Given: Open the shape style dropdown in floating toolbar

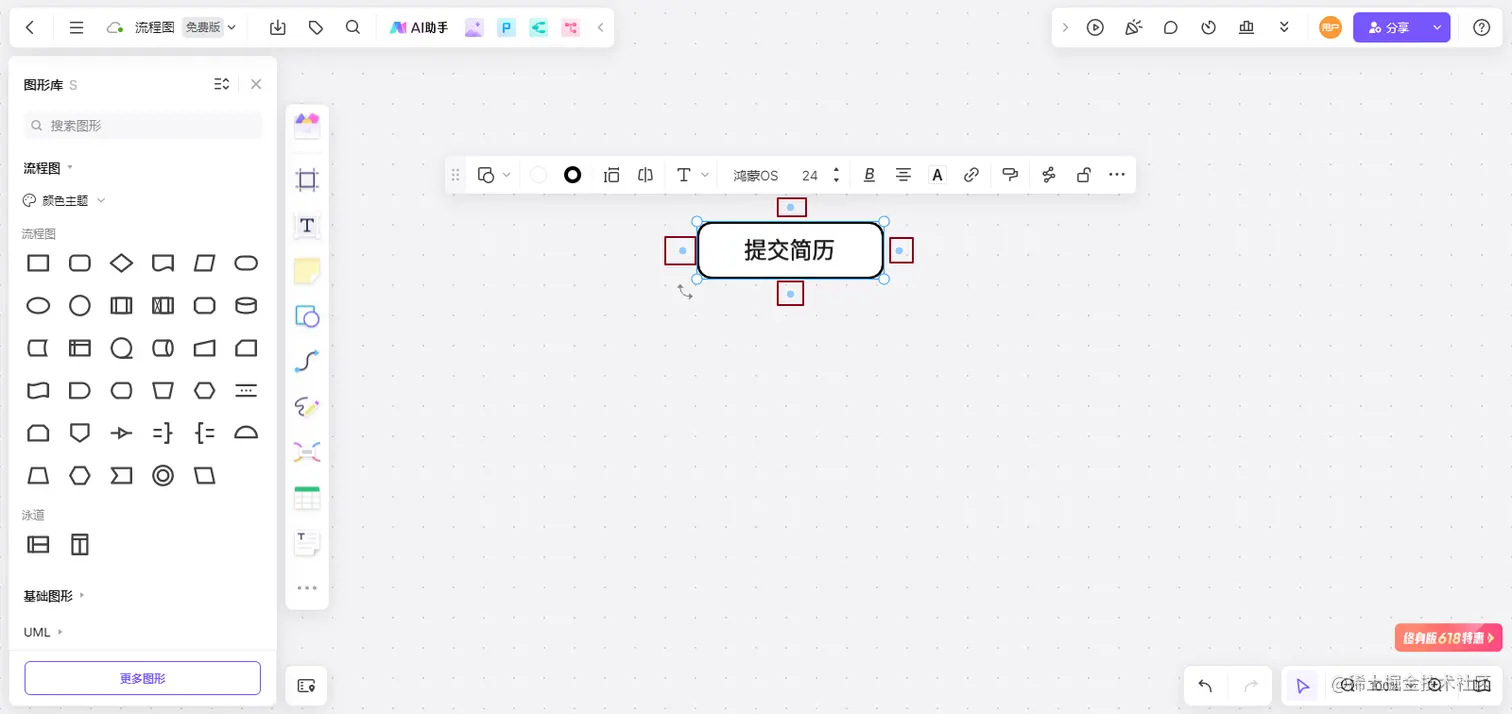Looking at the screenshot, I should [x=493, y=174].
